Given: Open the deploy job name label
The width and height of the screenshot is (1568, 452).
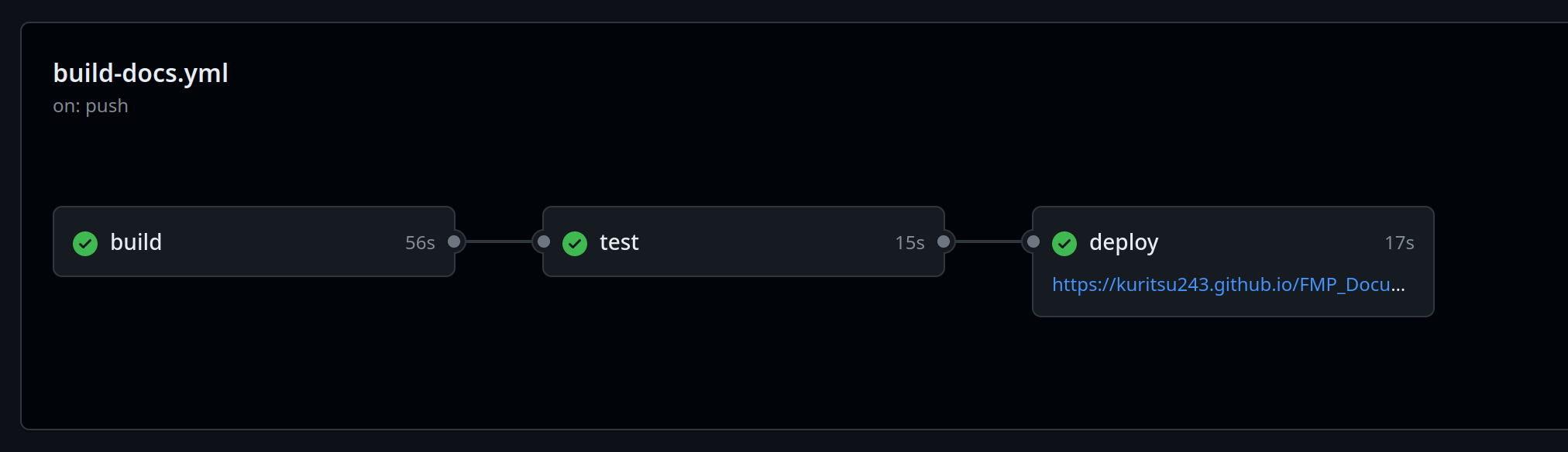Looking at the screenshot, I should [1123, 242].
